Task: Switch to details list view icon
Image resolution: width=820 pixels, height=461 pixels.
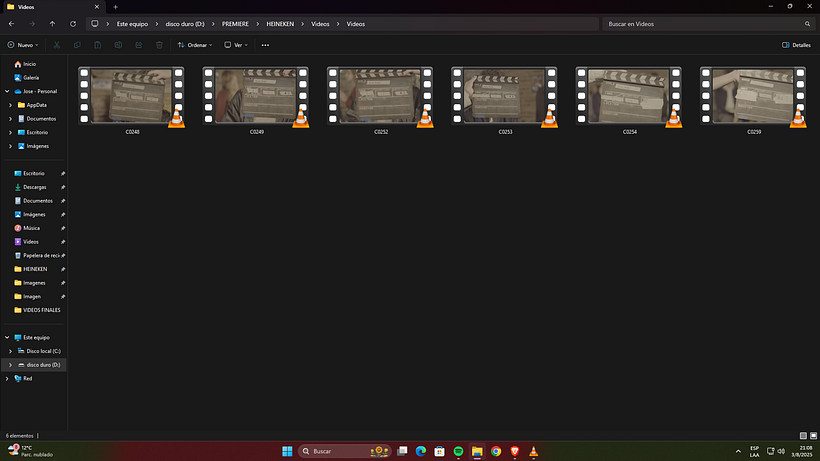Action: point(803,435)
